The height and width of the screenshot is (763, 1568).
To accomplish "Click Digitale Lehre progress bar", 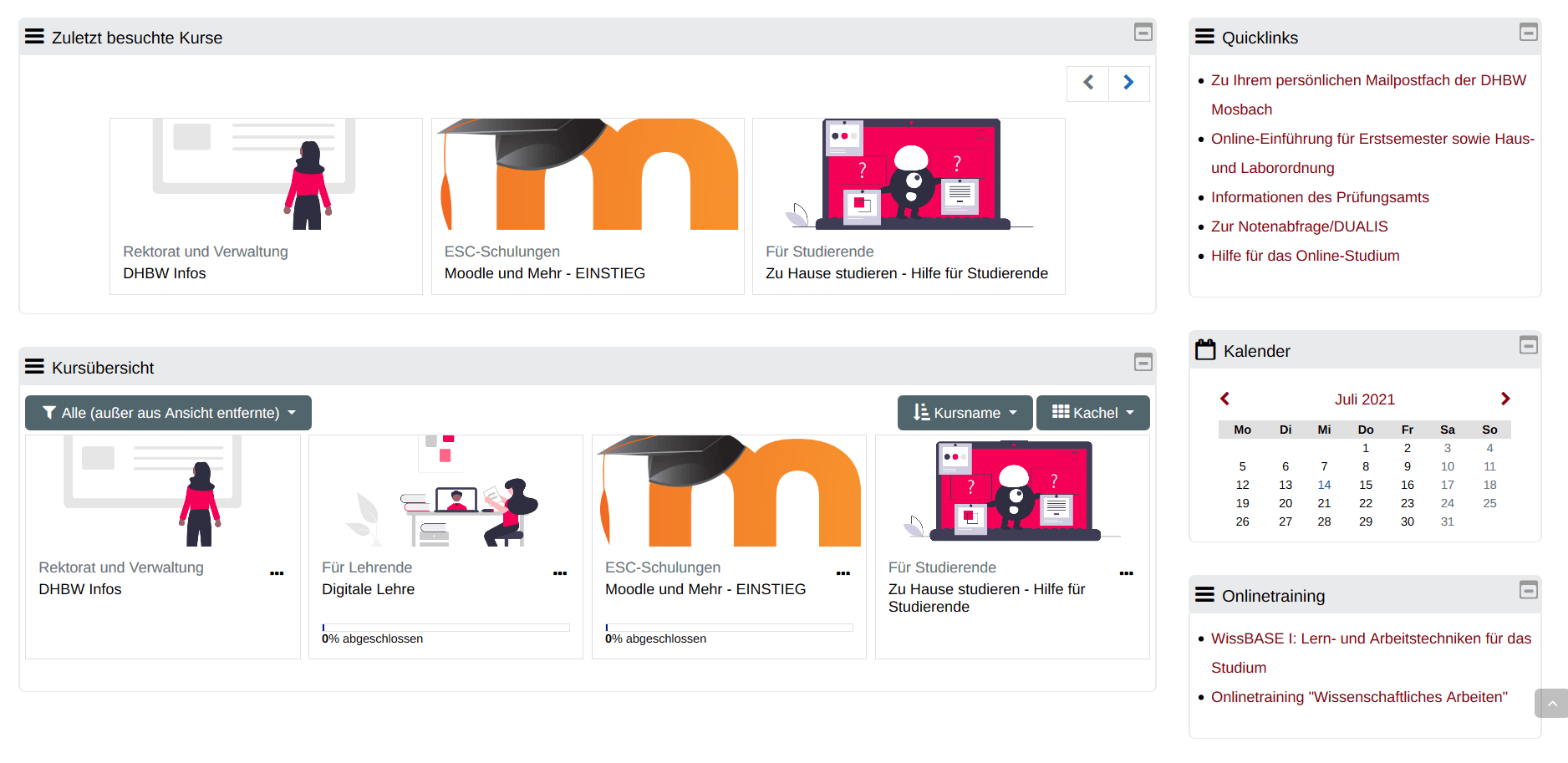I will click(445, 628).
